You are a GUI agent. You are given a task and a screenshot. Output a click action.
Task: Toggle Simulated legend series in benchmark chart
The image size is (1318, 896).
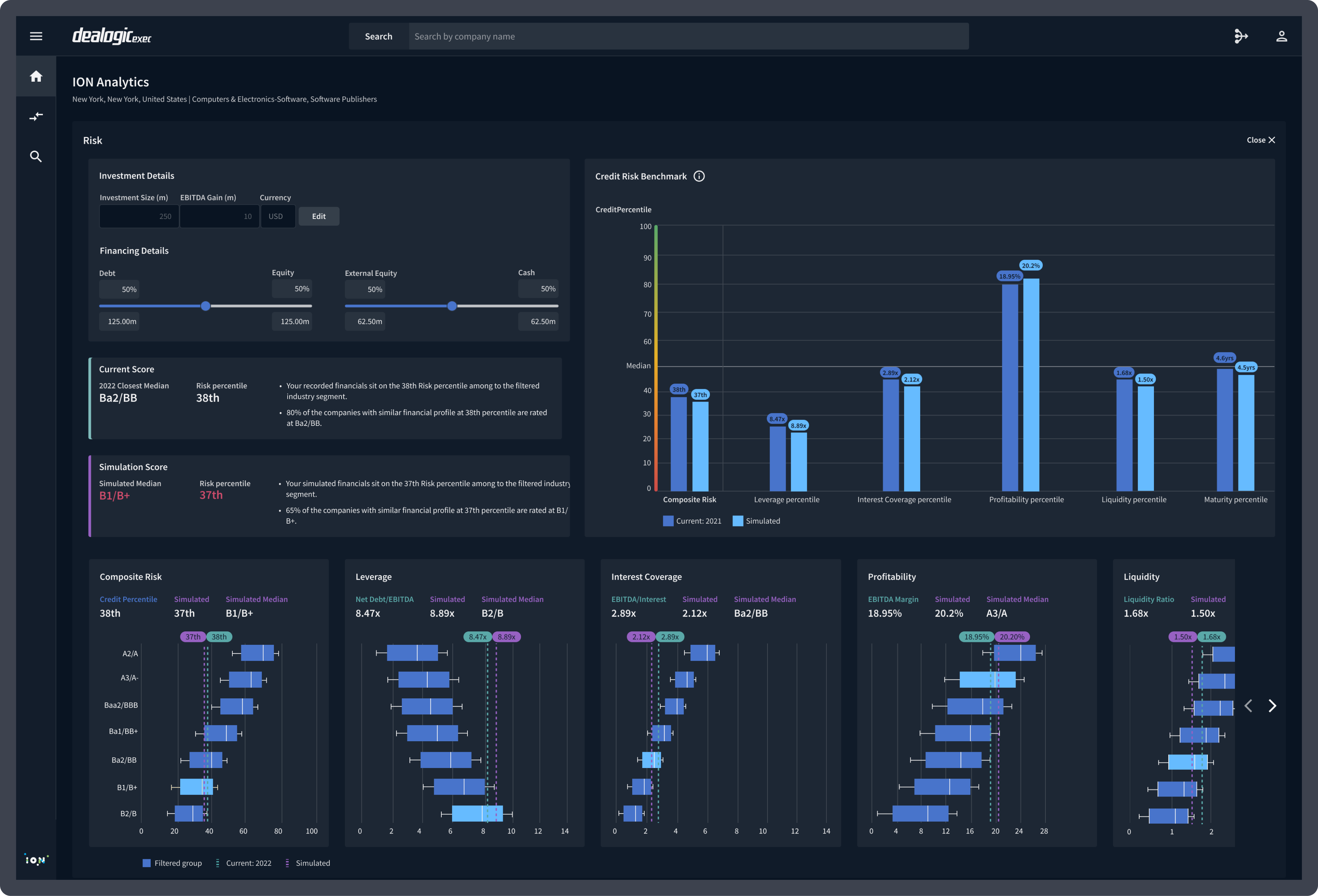[756, 521]
